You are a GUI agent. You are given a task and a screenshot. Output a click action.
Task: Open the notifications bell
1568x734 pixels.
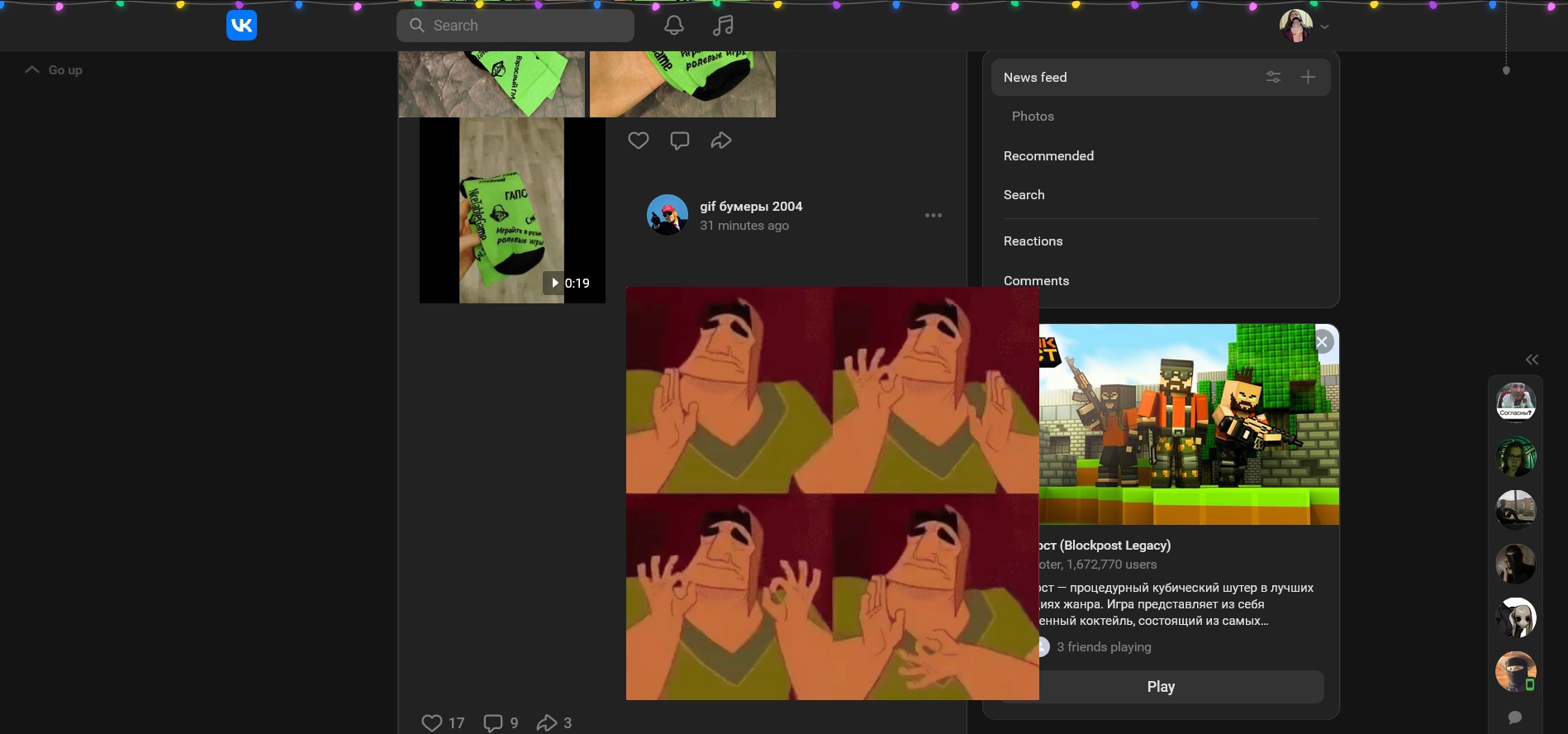(674, 26)
